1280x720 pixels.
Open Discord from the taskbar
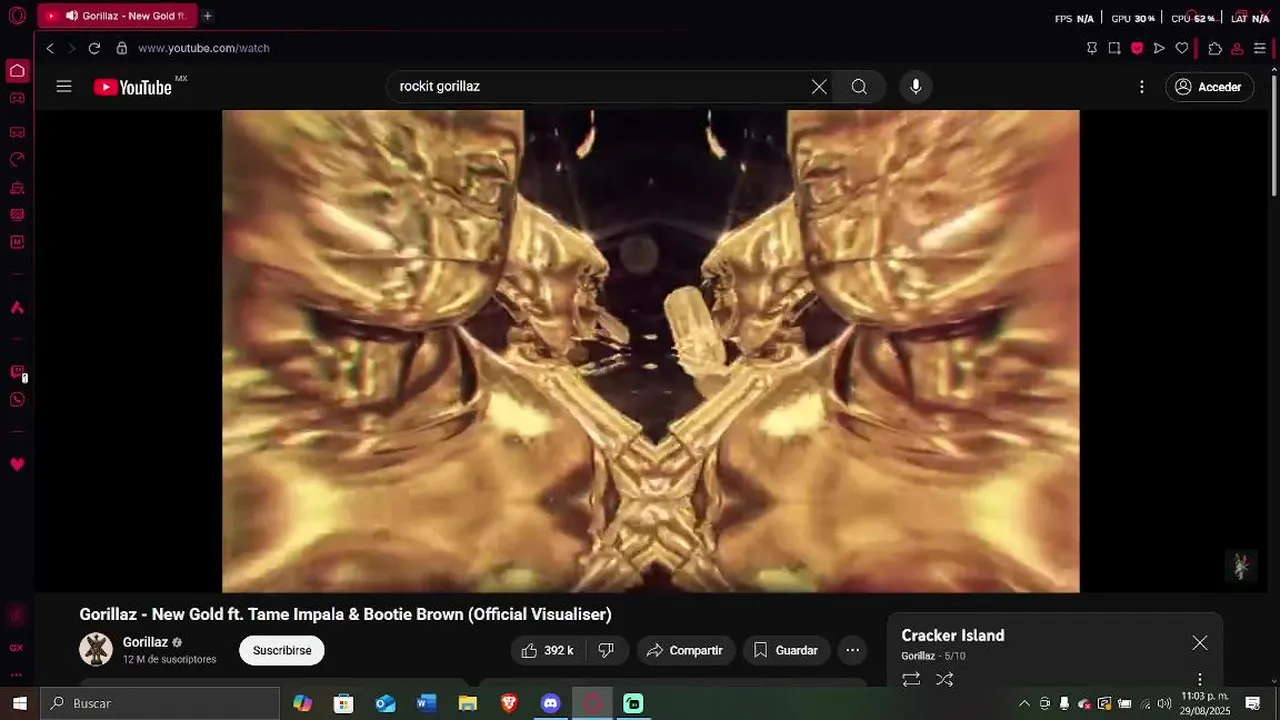point(551,703)
